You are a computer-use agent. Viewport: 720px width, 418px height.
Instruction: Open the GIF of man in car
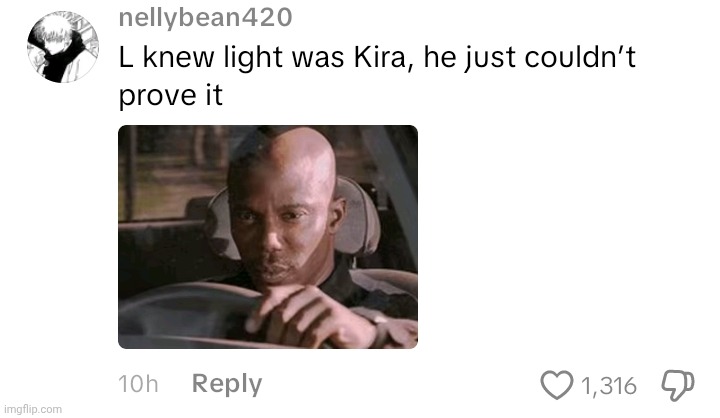[x=268, y=237]
